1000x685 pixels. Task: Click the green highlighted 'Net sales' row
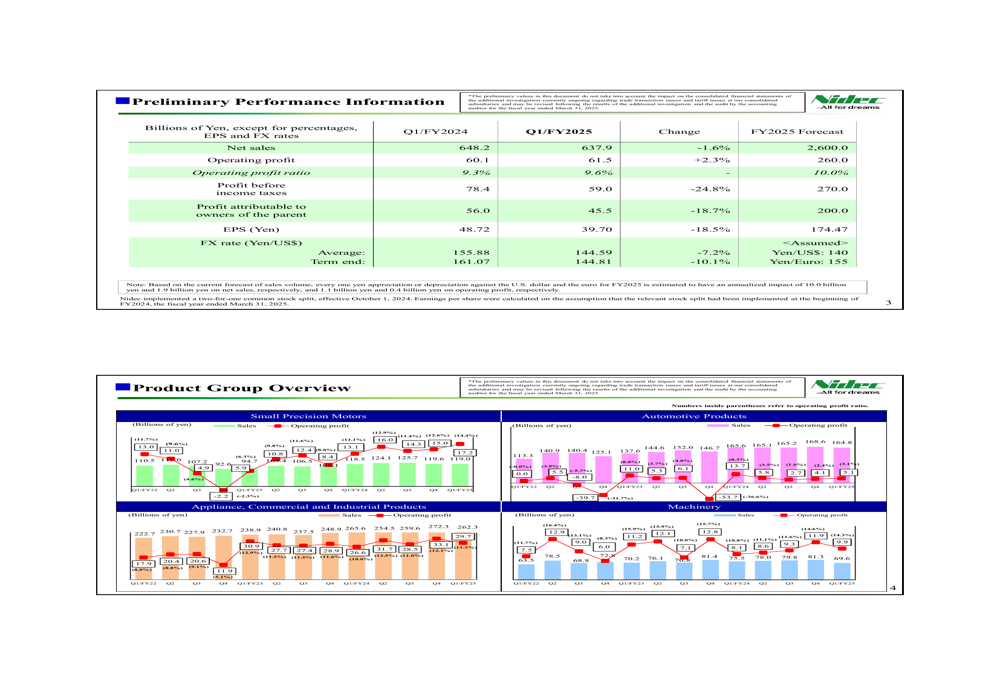(x=250, y=147)
